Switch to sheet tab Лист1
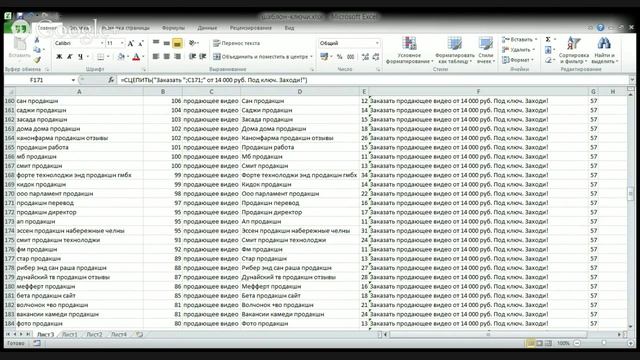640x360 pixels. (x=69, y=334)
